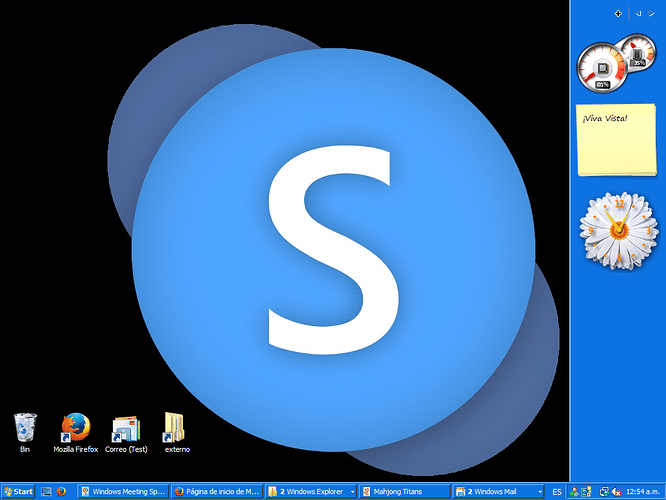Screen dimensions: 666x500
Task: Click the people tray icon
Action: point(574,492)
